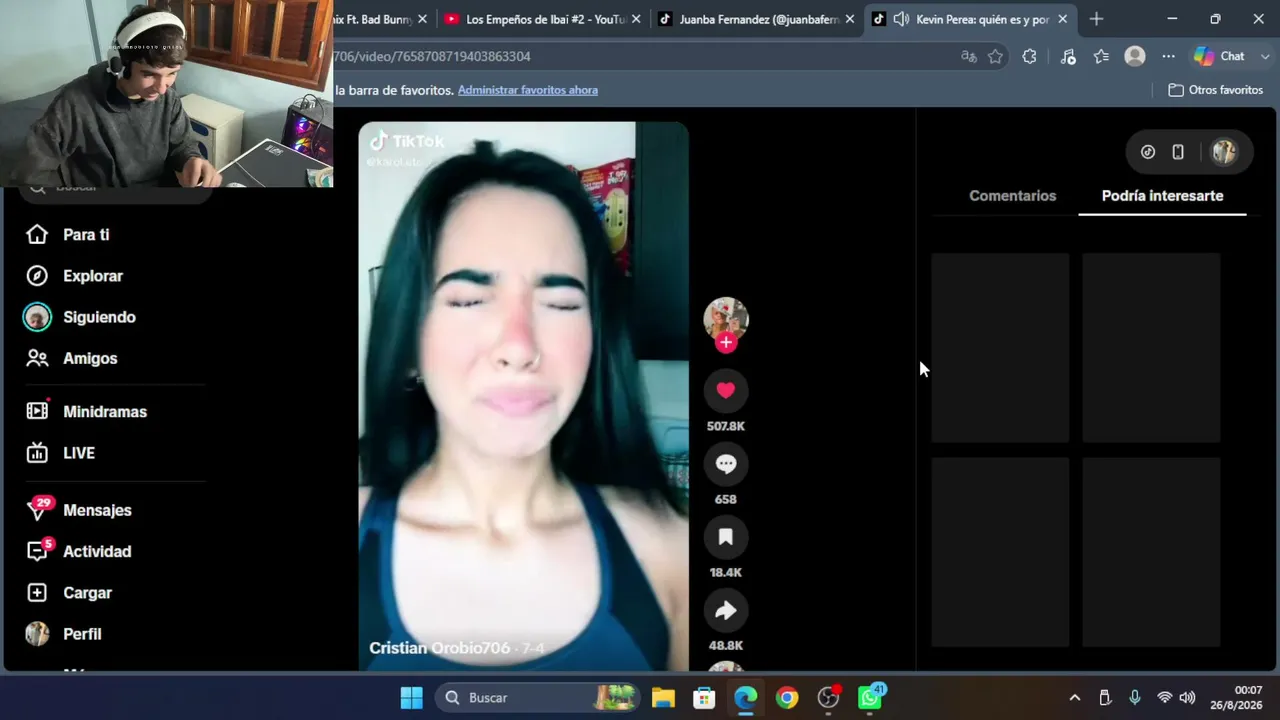The image size is (1280, 720).
Task: Open the volume icon in system tray
Action: (x=1187, y=698)
